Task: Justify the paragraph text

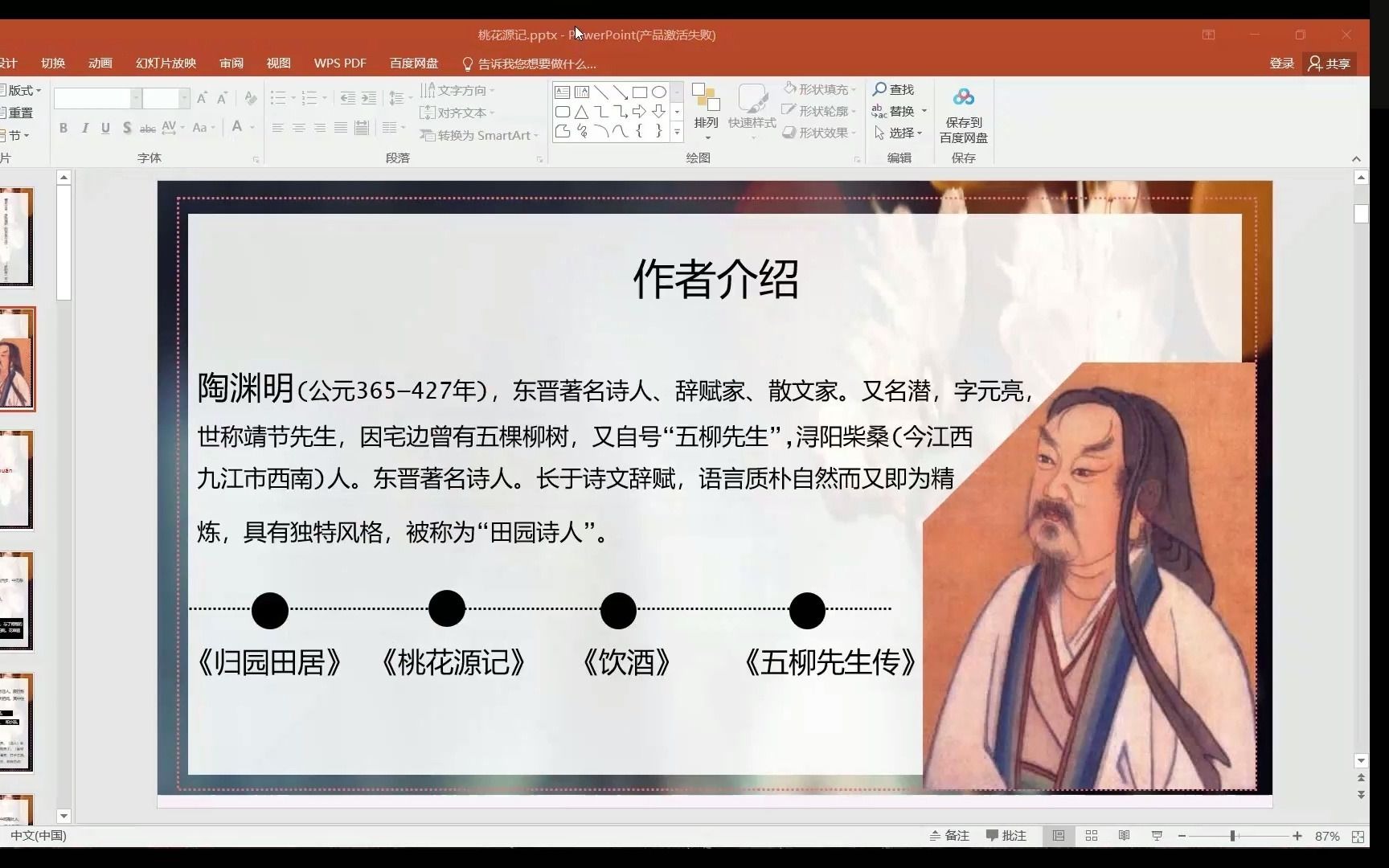Action: click(340, 128)
